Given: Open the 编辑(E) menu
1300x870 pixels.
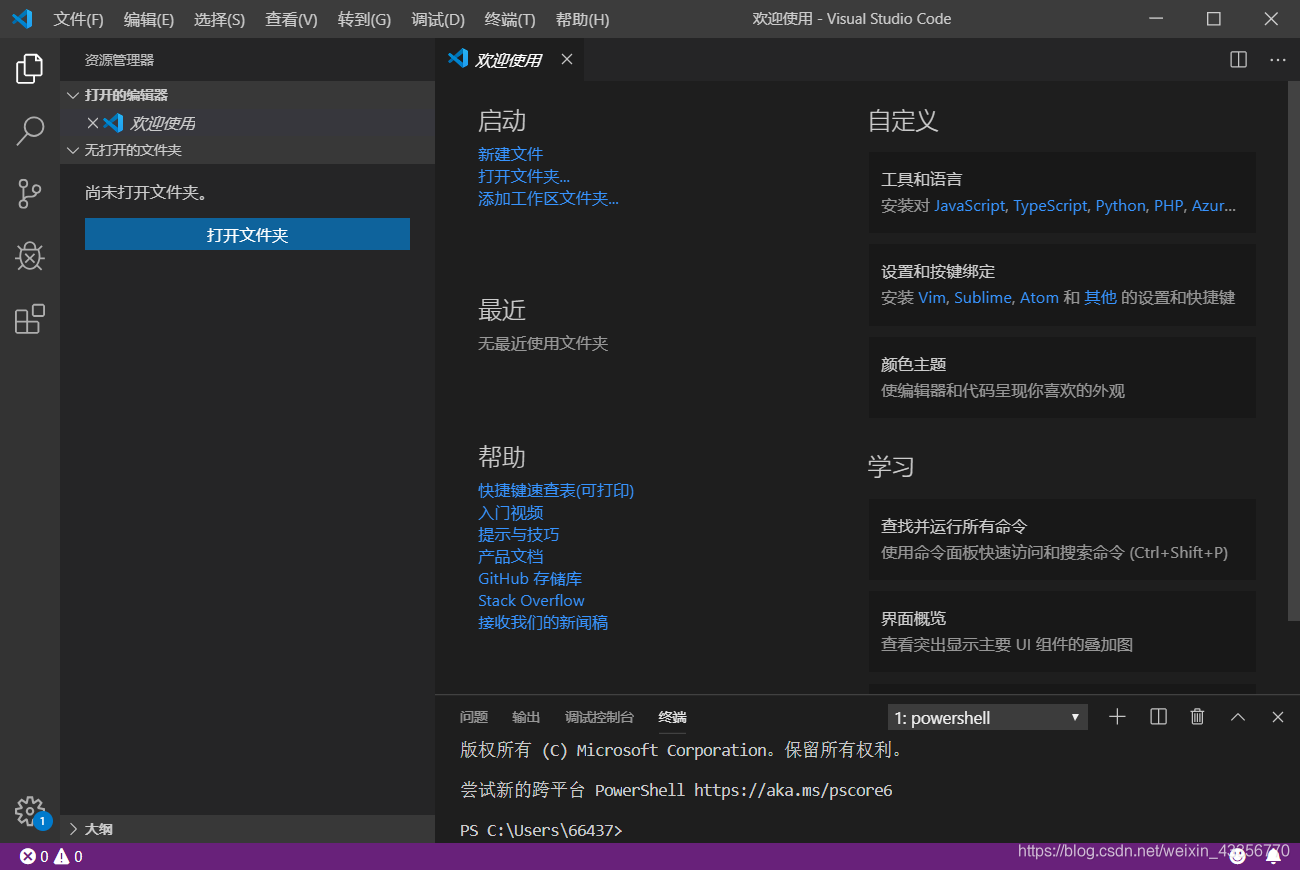Looking at the screenshot, I should pos(148,19).
